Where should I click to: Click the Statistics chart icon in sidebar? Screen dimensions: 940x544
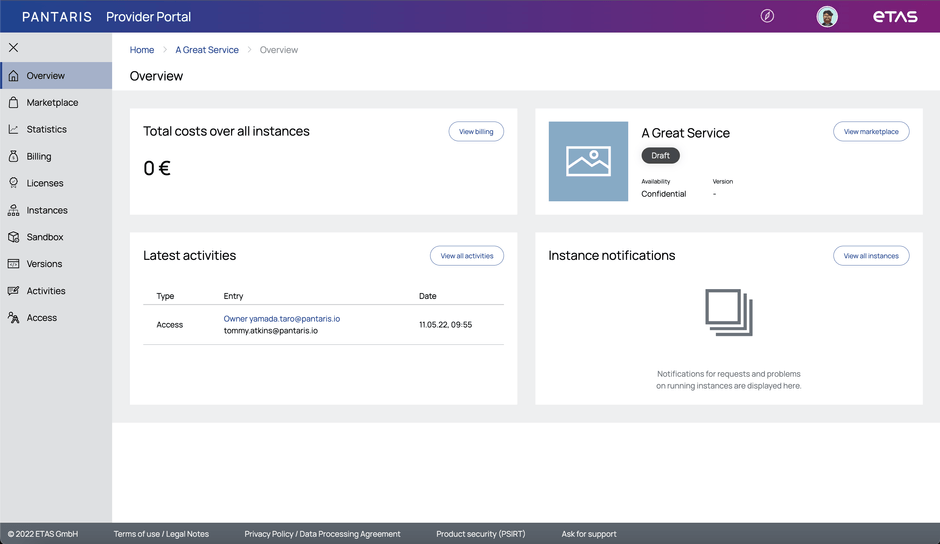point(13,129)
